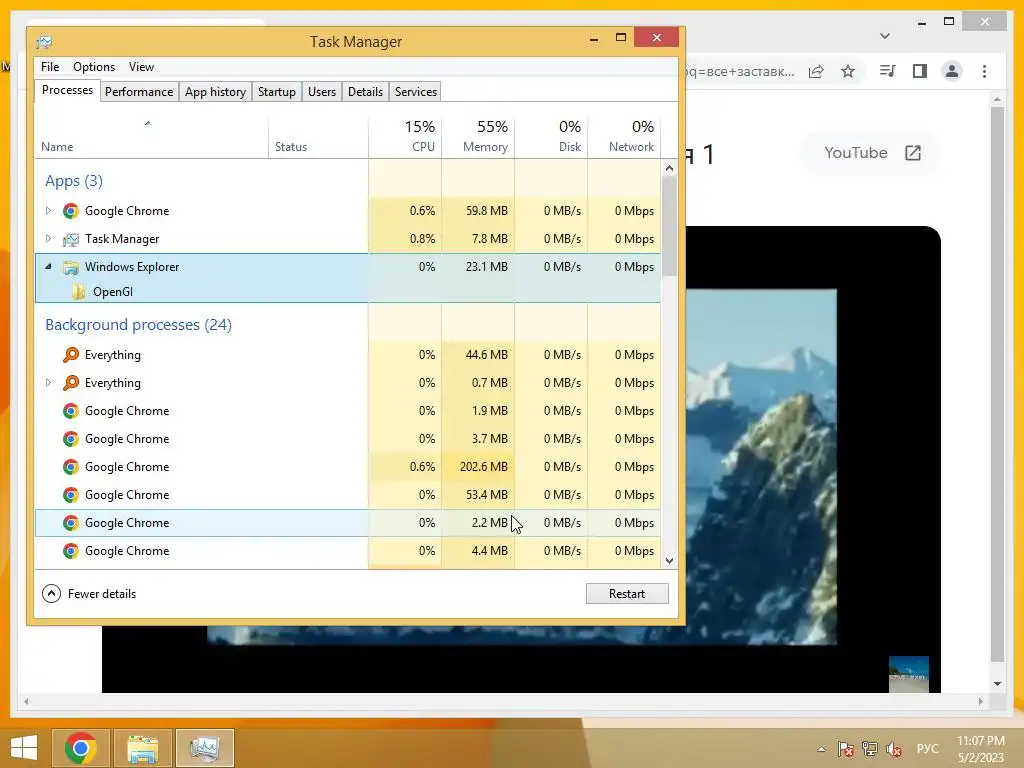This screenshot has height=768, width=1024.
Task: Sort by the Memory column header
Action: point(478,136)
